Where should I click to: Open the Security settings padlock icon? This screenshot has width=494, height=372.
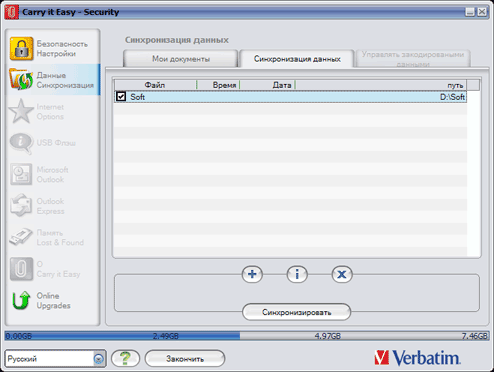point(21,49)
